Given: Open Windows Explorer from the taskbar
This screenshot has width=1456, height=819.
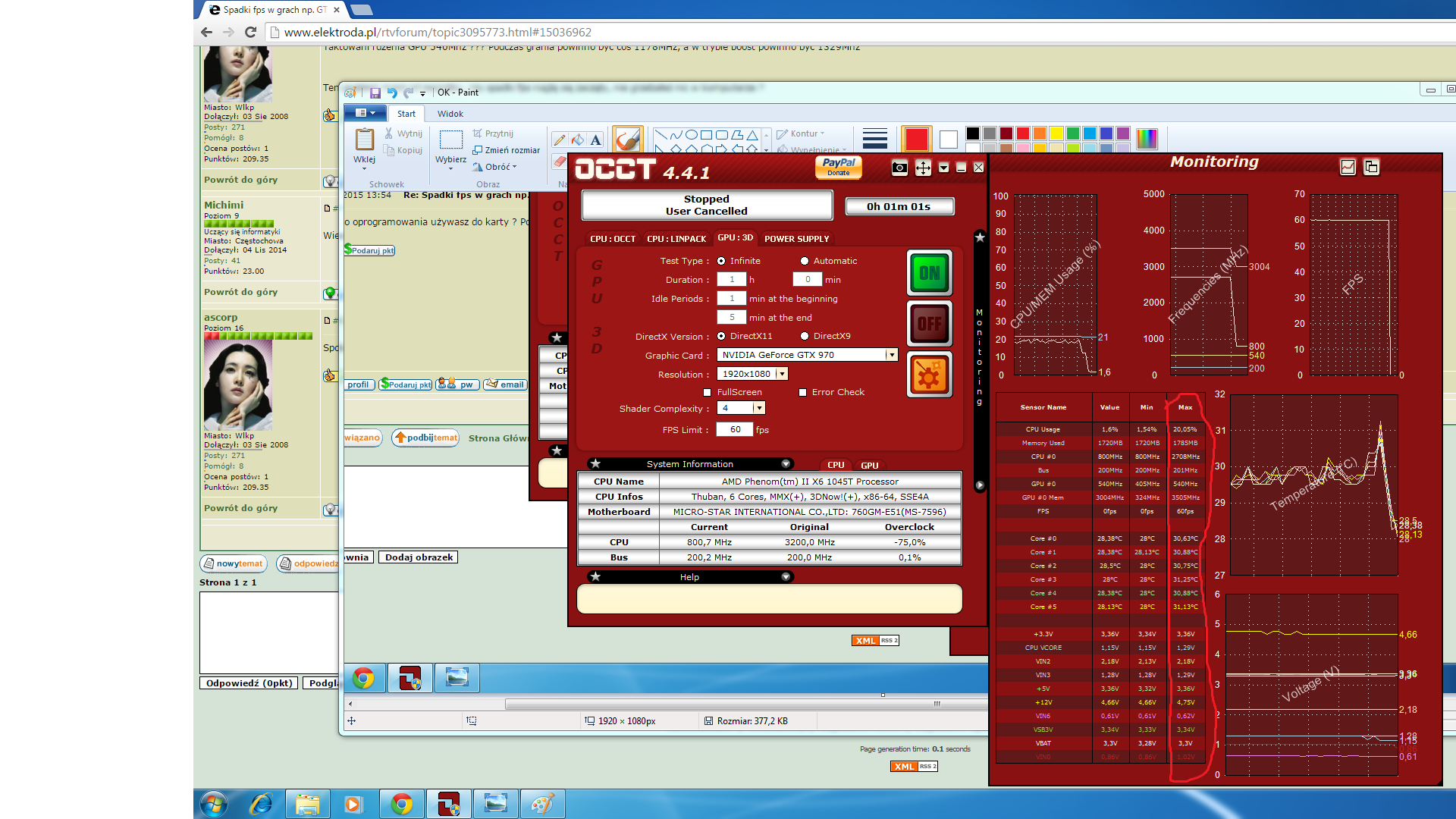Looking at the screenshot, I should tap(308, 804).
